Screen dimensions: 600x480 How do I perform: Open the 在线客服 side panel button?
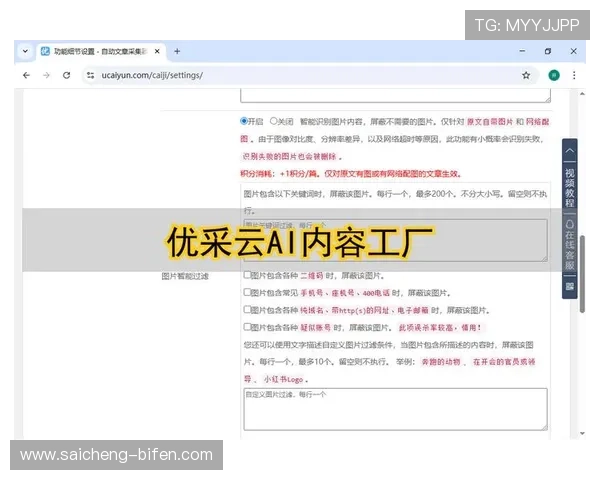[x=569, y=245]
